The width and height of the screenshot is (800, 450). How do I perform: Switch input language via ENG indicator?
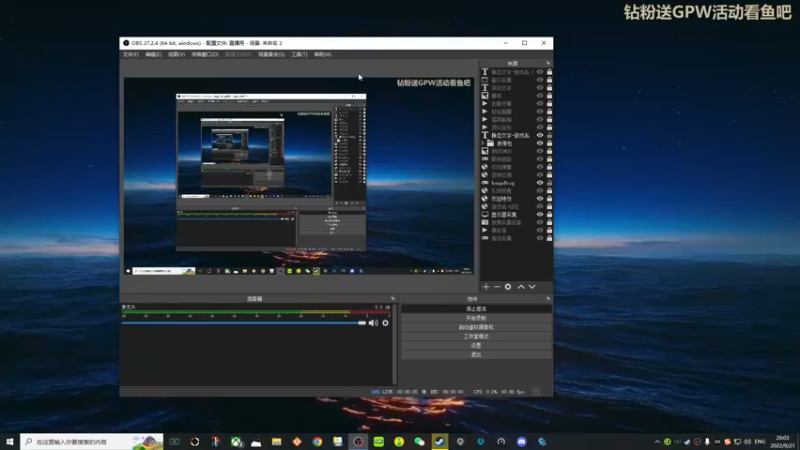coord(760,442)
